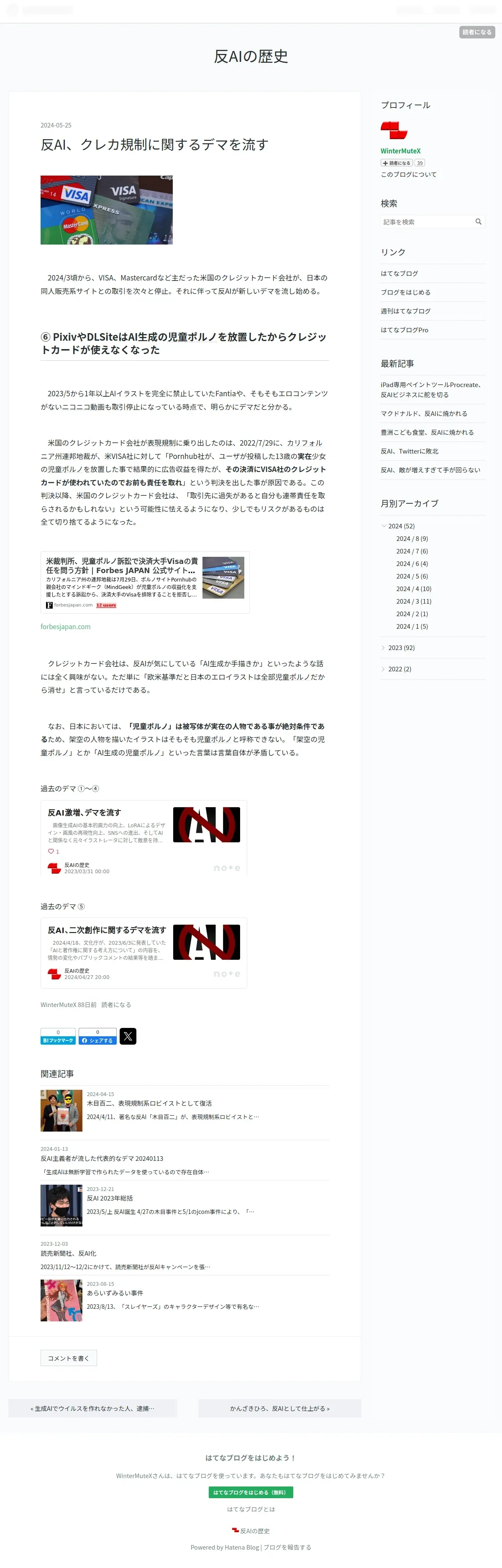
Task: Share the article on X
Action: tap(128, 1036)
